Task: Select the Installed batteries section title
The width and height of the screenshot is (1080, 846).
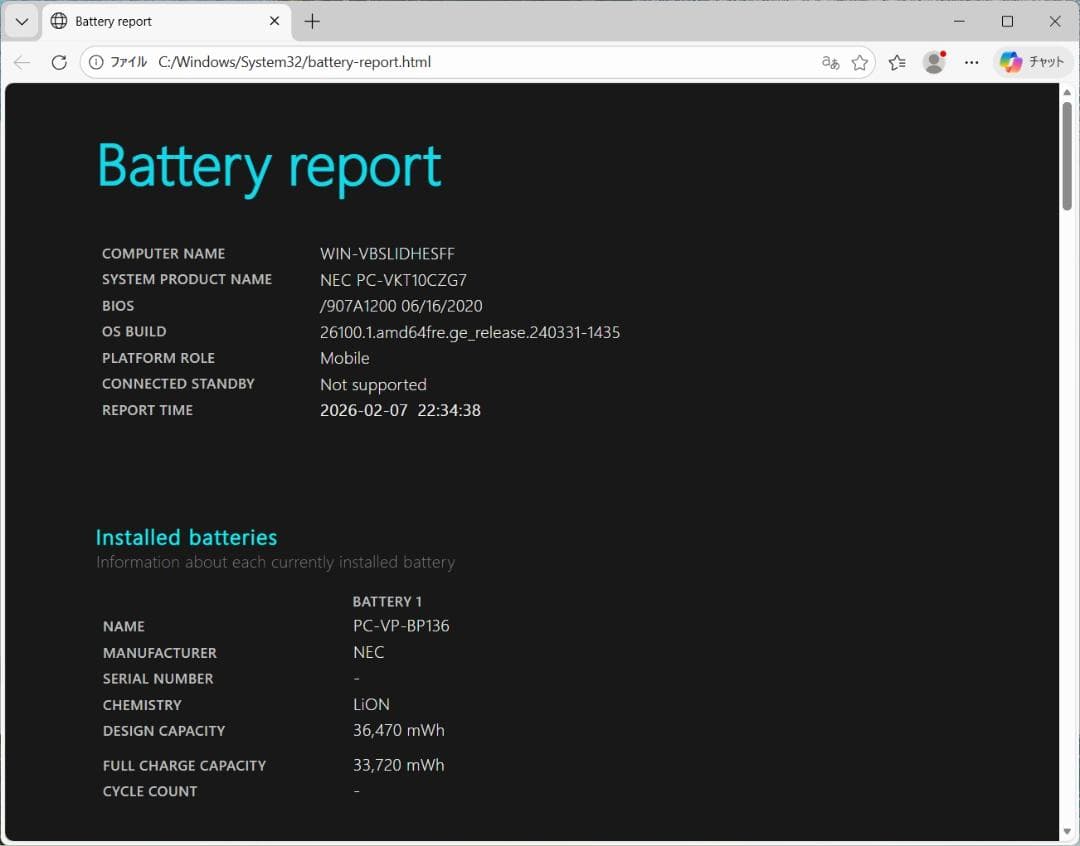Action: 186,537
